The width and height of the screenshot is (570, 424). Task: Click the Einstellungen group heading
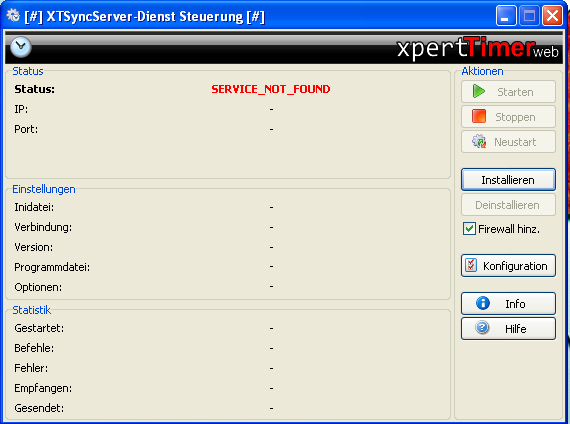44,189
